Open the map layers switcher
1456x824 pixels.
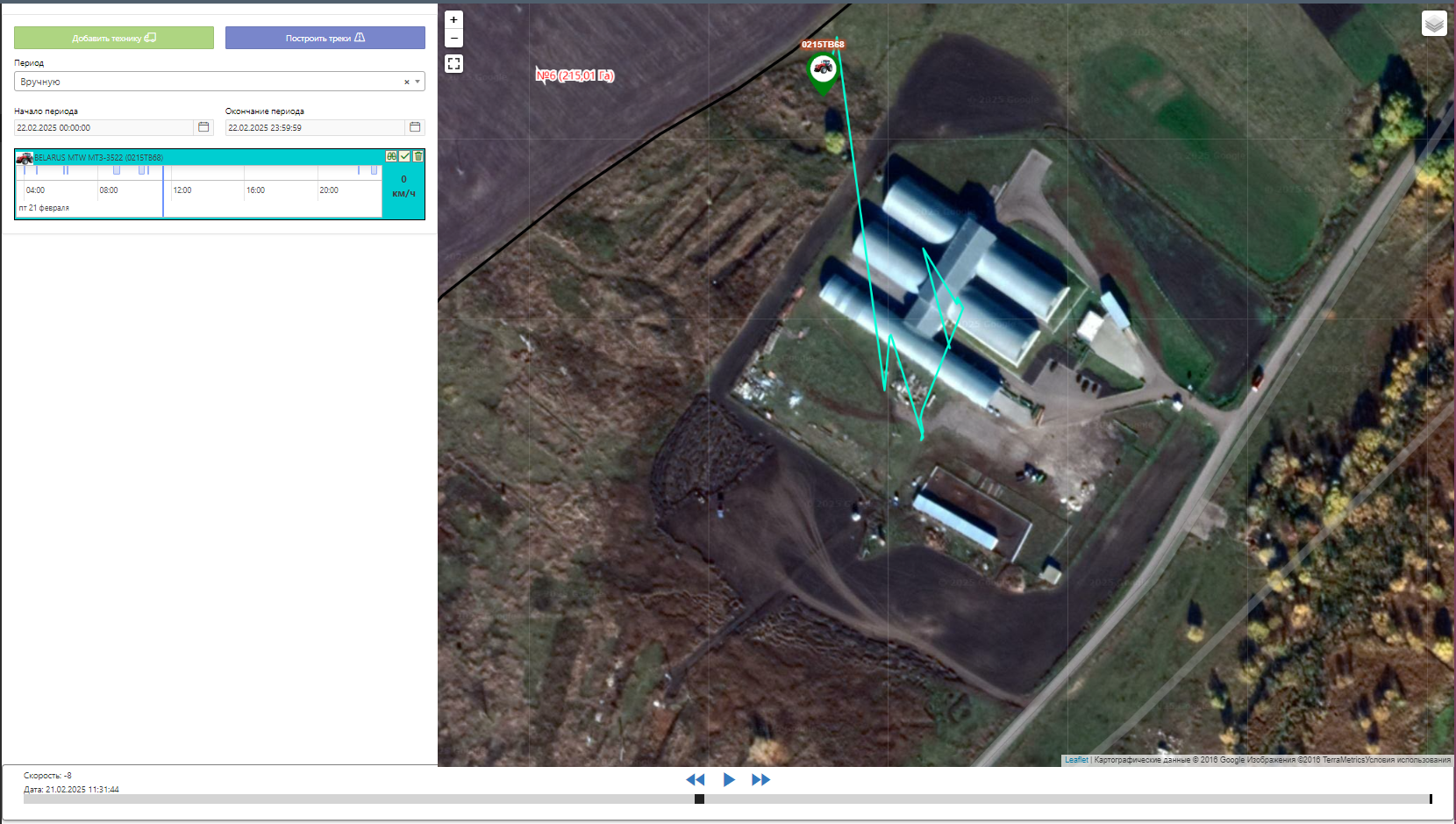tap(1434, 24)
